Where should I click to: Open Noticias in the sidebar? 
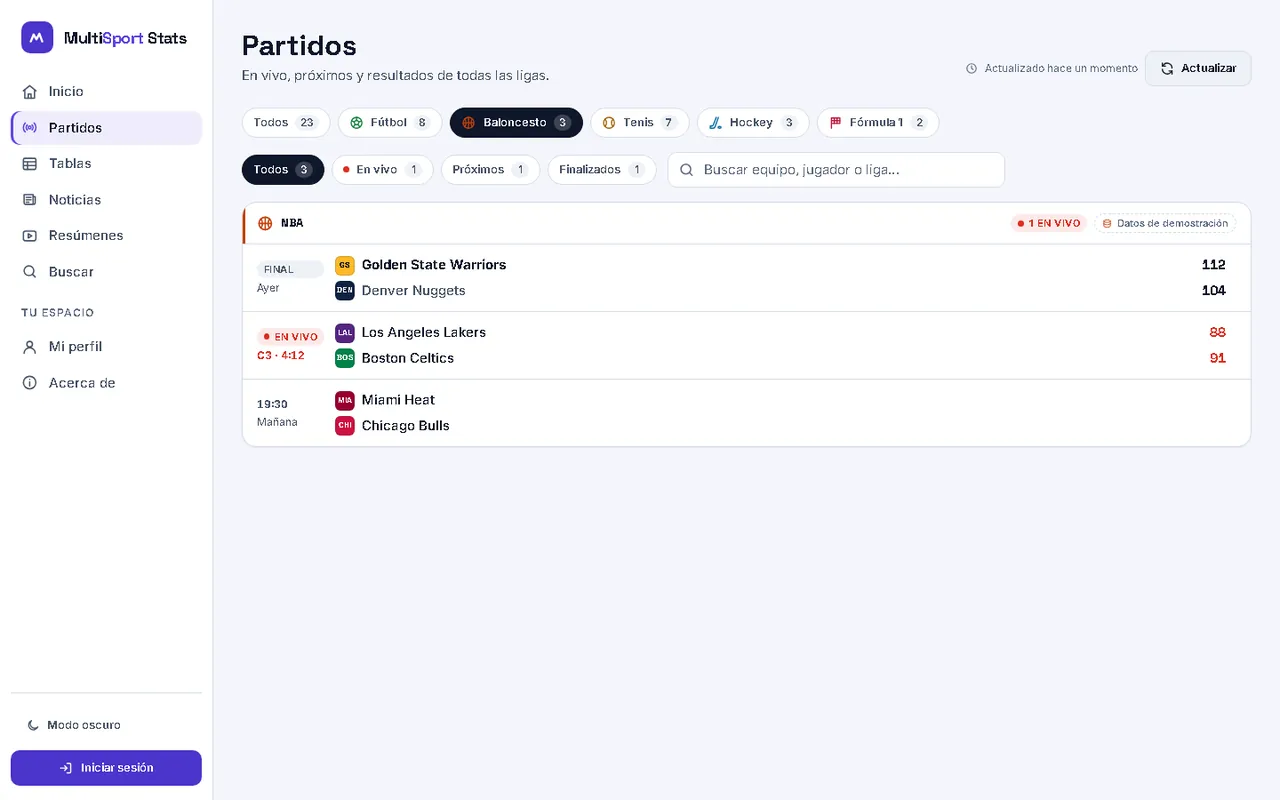[x=106, y=199]
